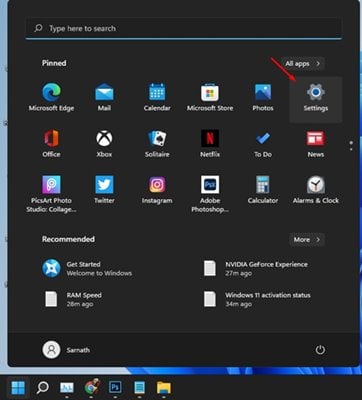Viewport: 362px width, 400px height.
Task: Focus the Type here to search box
Action: pos(183,28)
